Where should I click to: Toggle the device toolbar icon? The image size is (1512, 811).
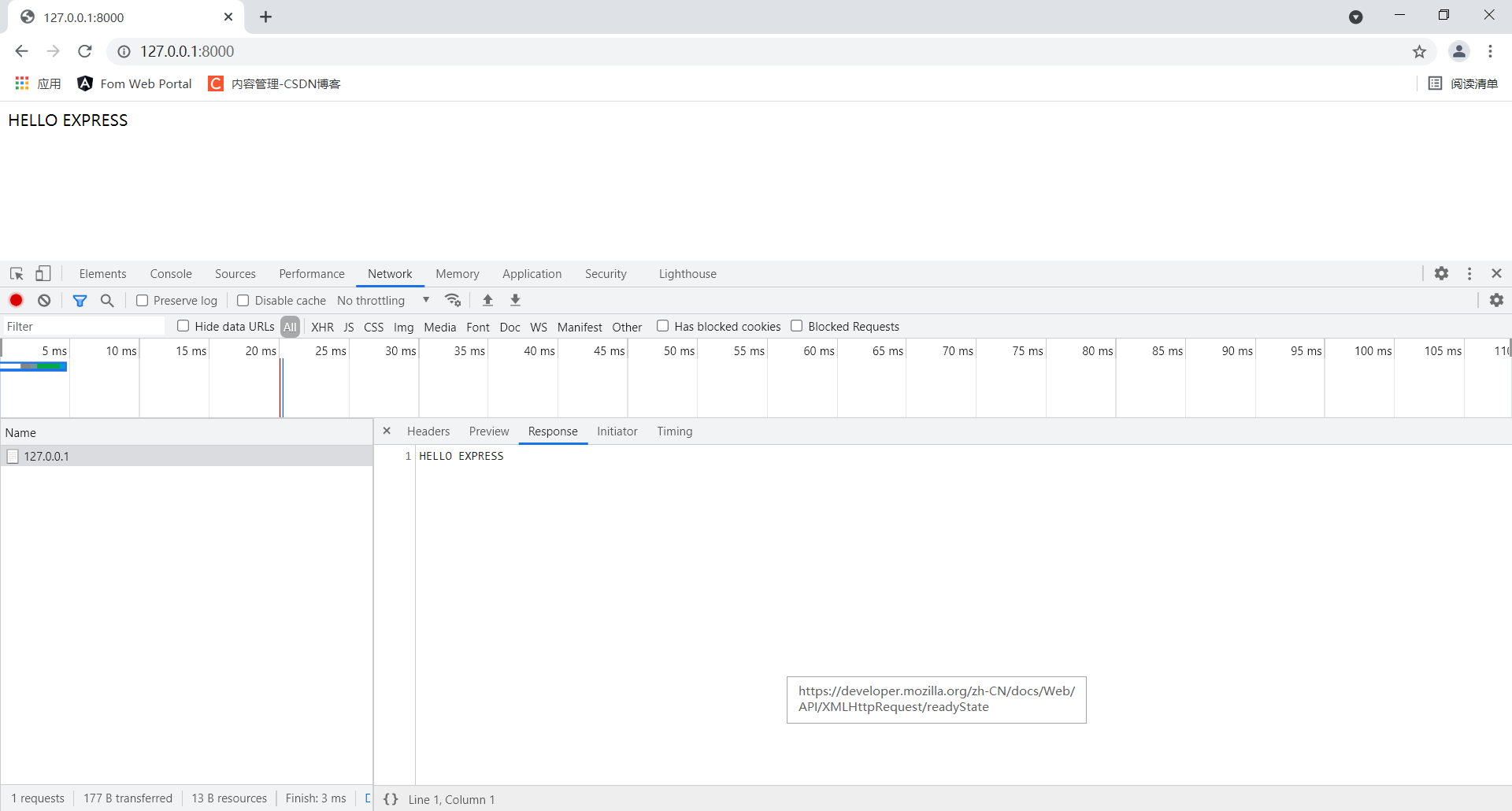43,274
